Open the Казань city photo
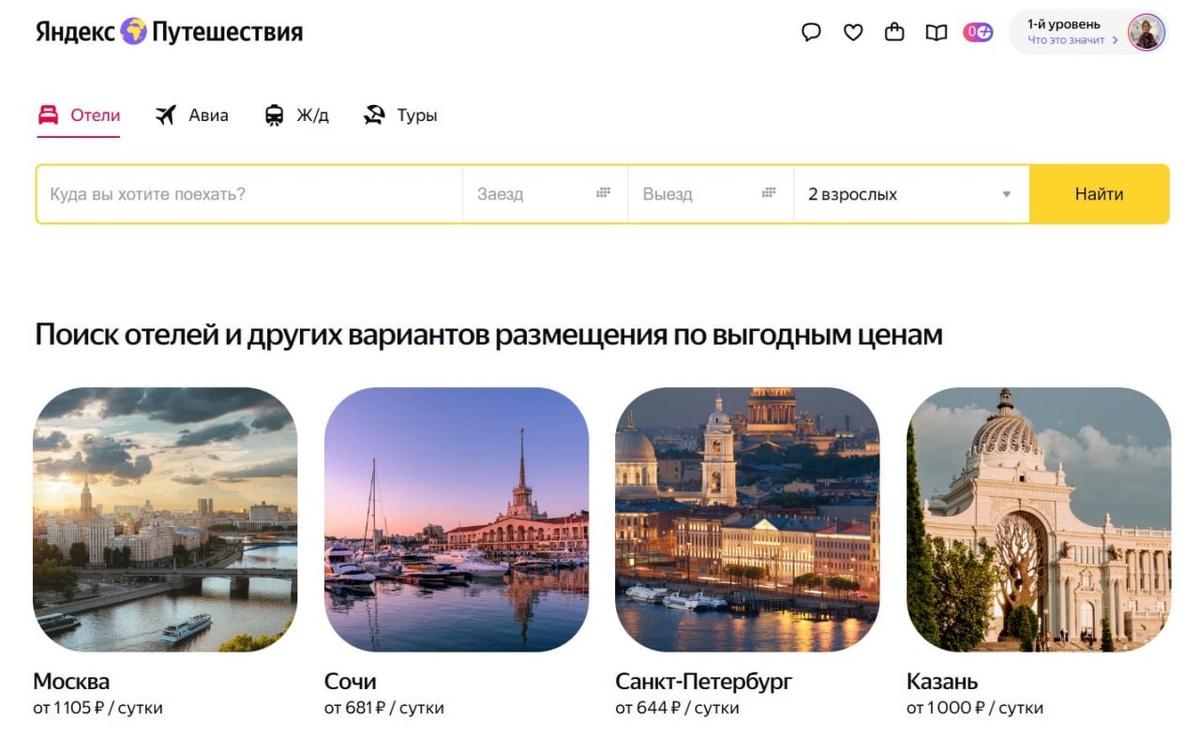Screen dimensions: 1200x737 pyautogui.click(x=1038, y=520)
